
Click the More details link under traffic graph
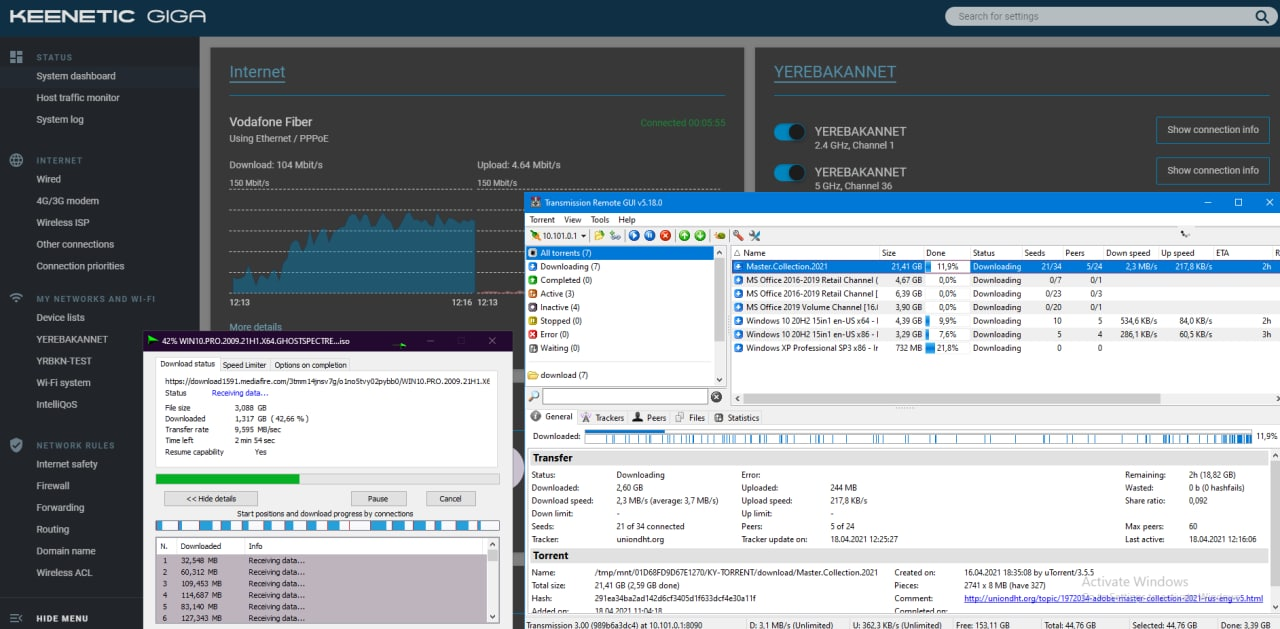coord(255,327)
